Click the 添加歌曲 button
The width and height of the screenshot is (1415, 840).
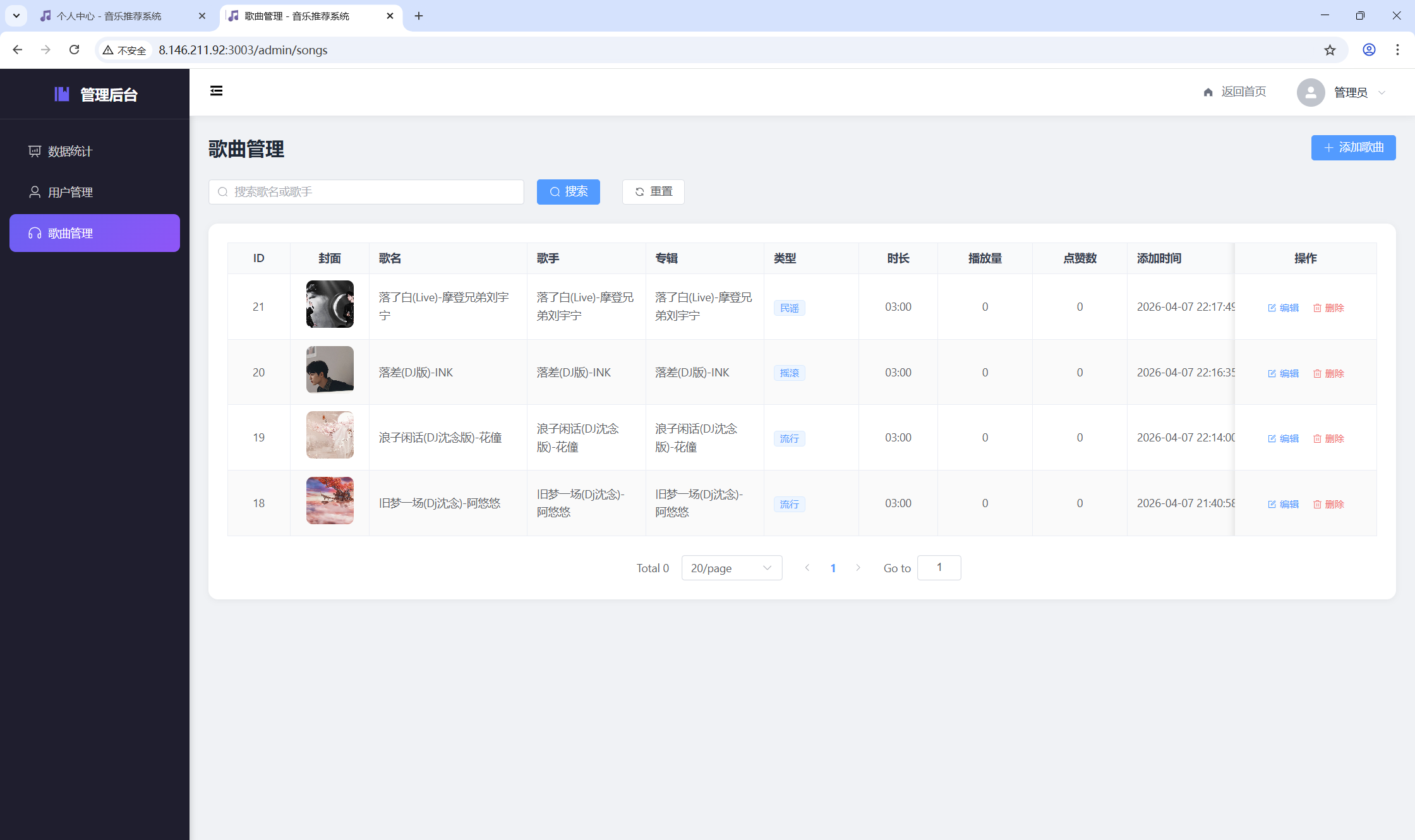[1353, 148]
